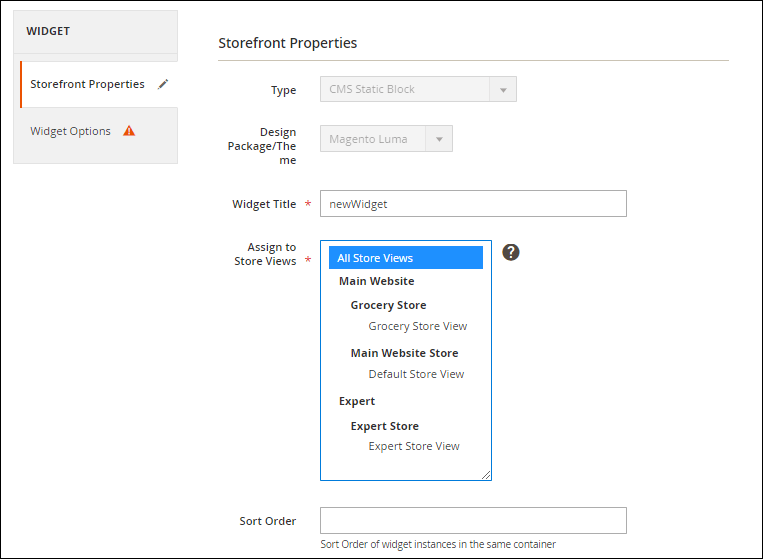Open the Design Theme dropdown Magento Luma
The width and height of the screenshot is (764, 560).
pos(386,139)
